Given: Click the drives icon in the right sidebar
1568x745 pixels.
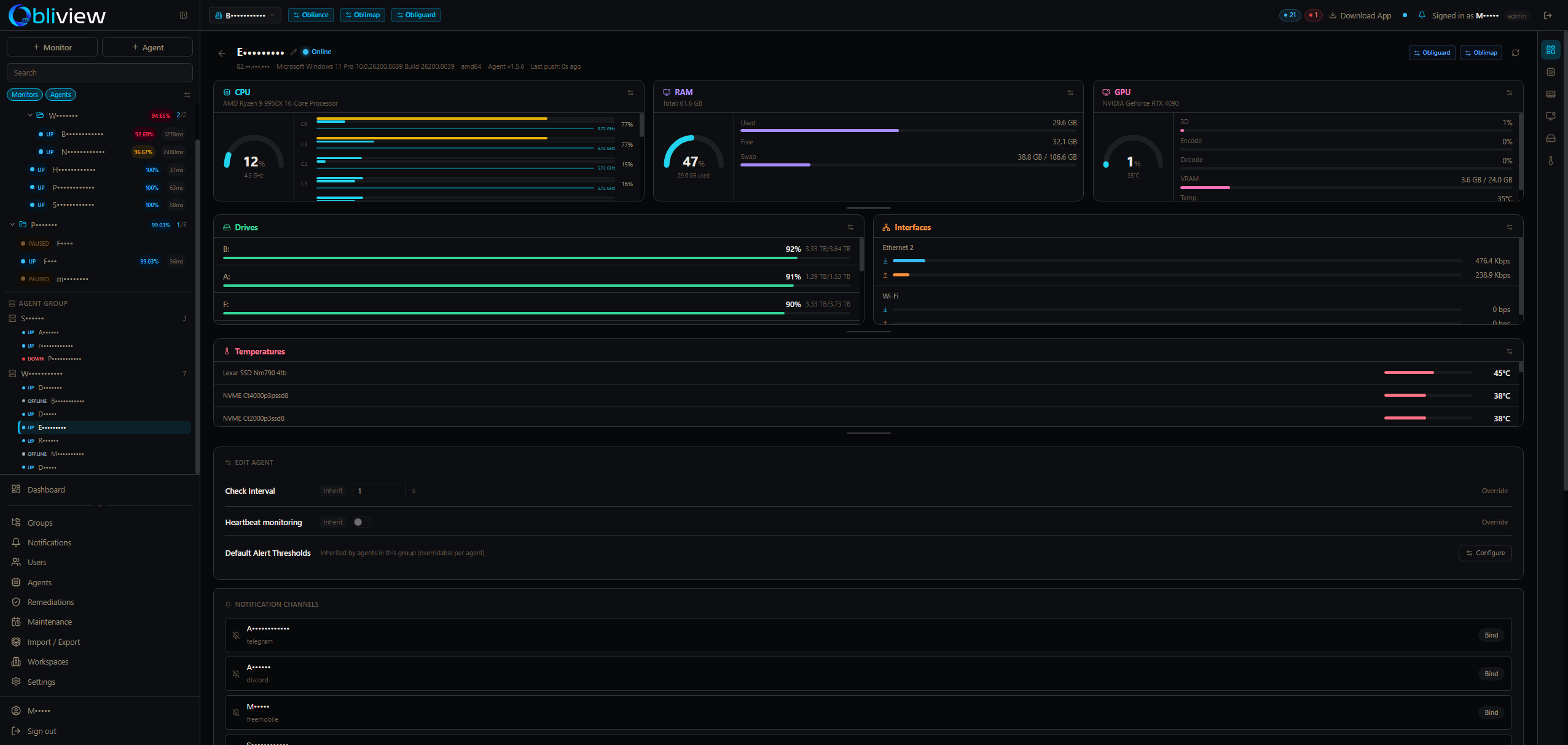Looking at the screenshot, I should [x=1551, y=138].
